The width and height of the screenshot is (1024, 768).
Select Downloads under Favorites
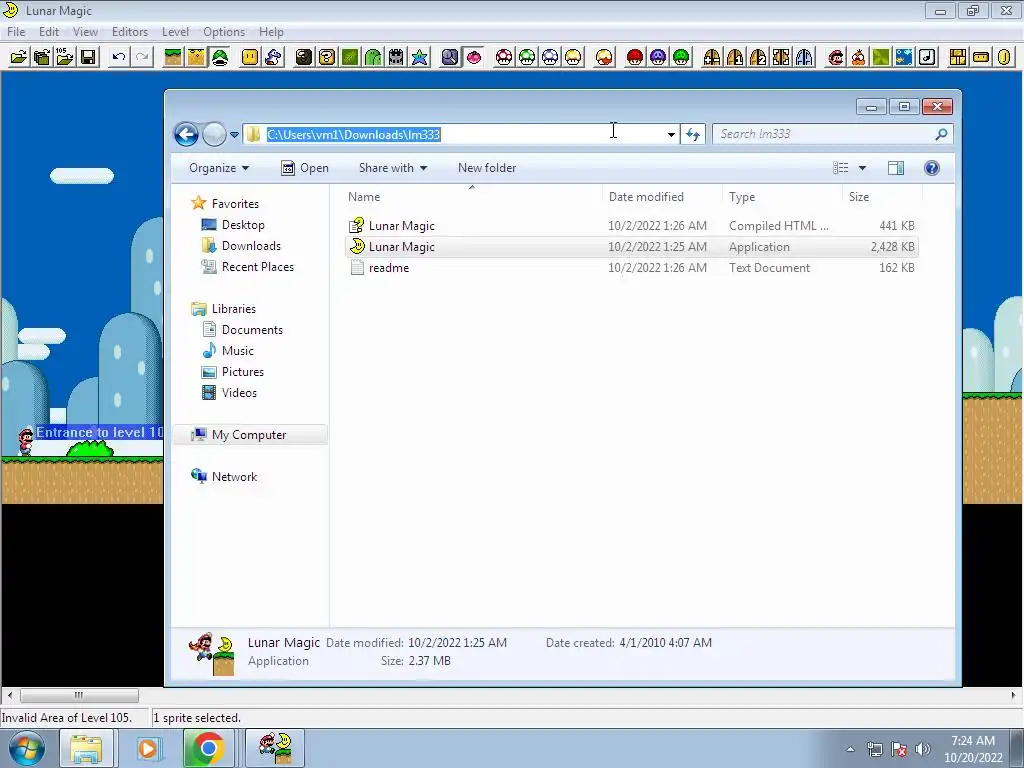(251, 246)
